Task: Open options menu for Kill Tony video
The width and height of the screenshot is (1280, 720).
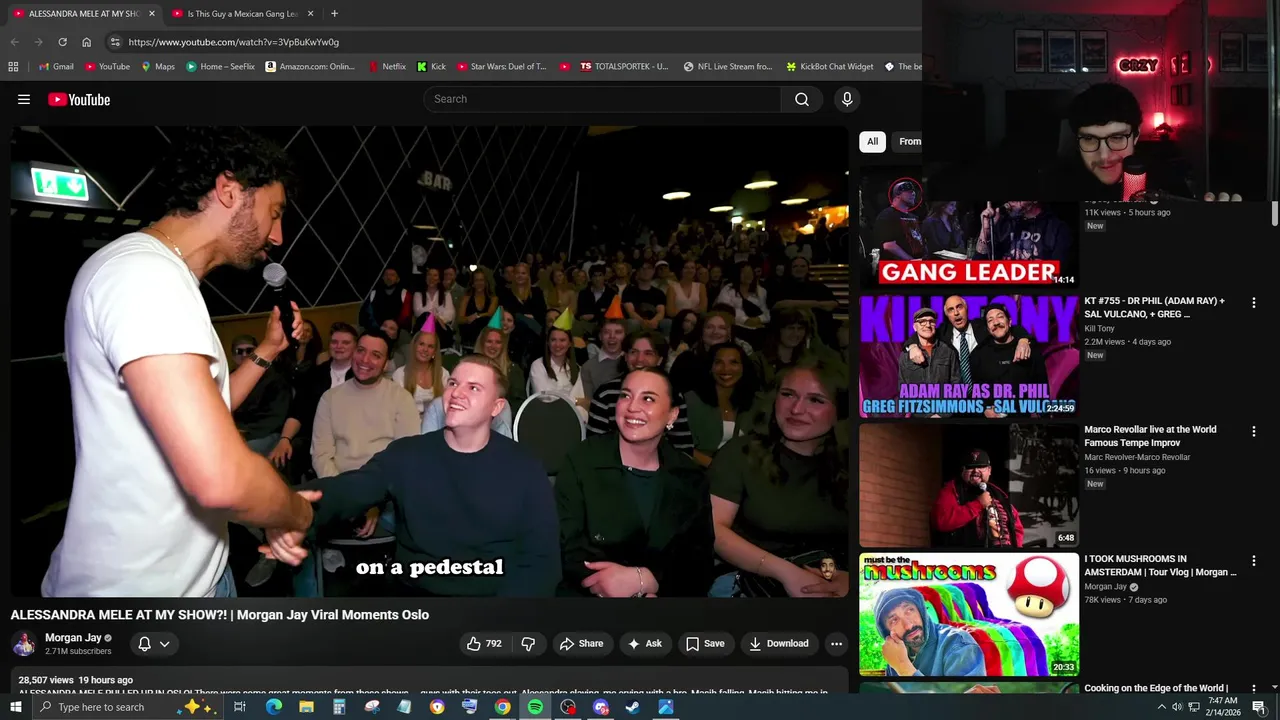Action: tap(1253, 302)
